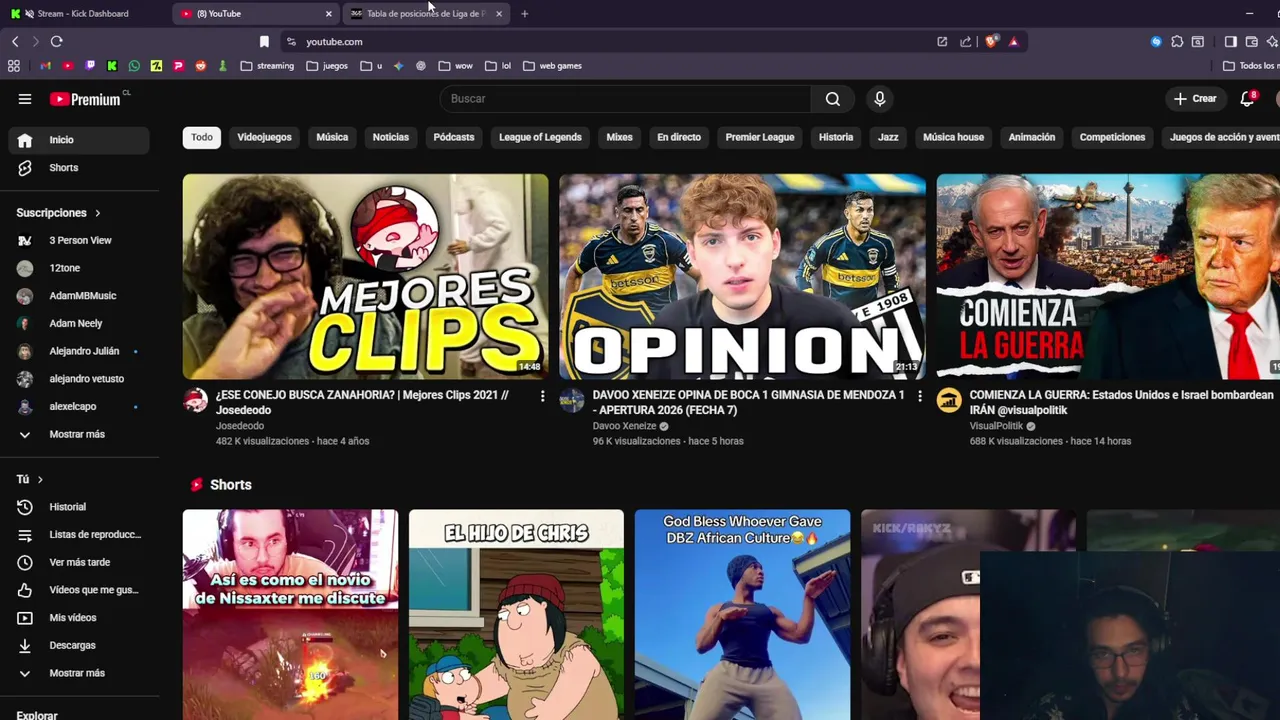The height and width of the screenshot is (720, 1280).
Task: Open a new browser tab
Action: click(x=524, y=14)
